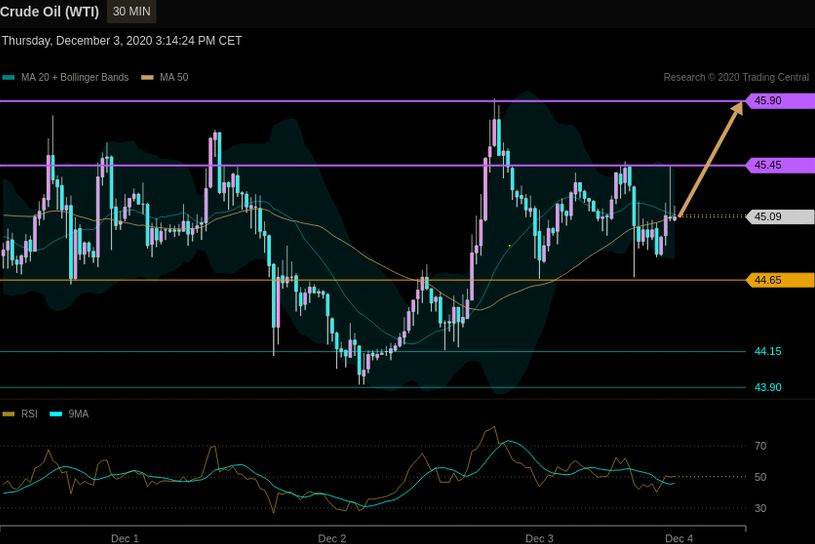Click the date and time stamp text
The height and width of the screenshot is (544, 815).
point(122,41)
